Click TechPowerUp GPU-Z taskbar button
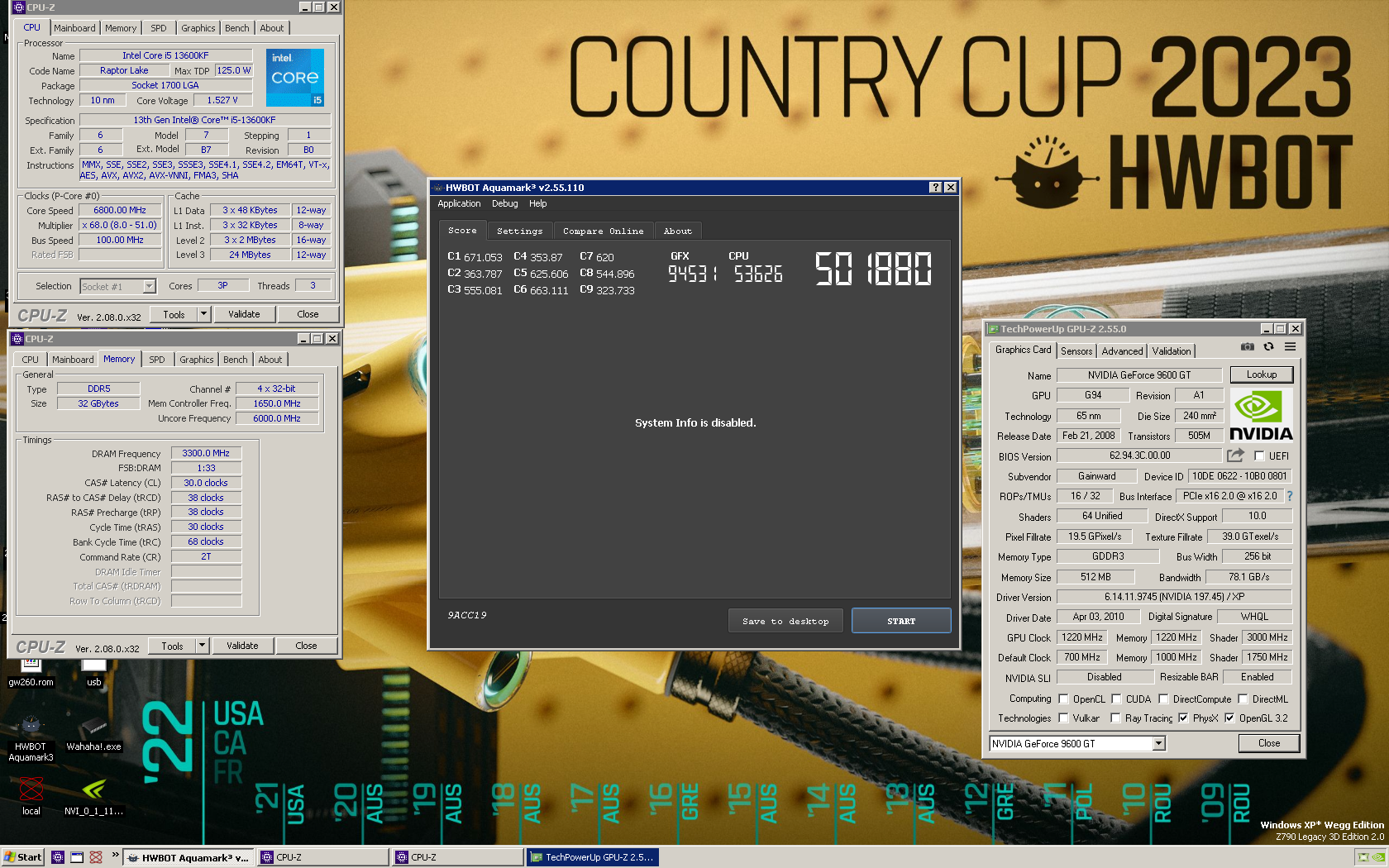Viewport: 1389px width, 868px height. 592,857
